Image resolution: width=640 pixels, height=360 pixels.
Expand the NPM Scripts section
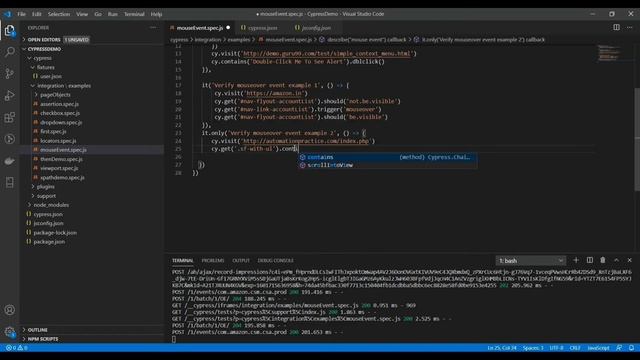click(43, 339)
